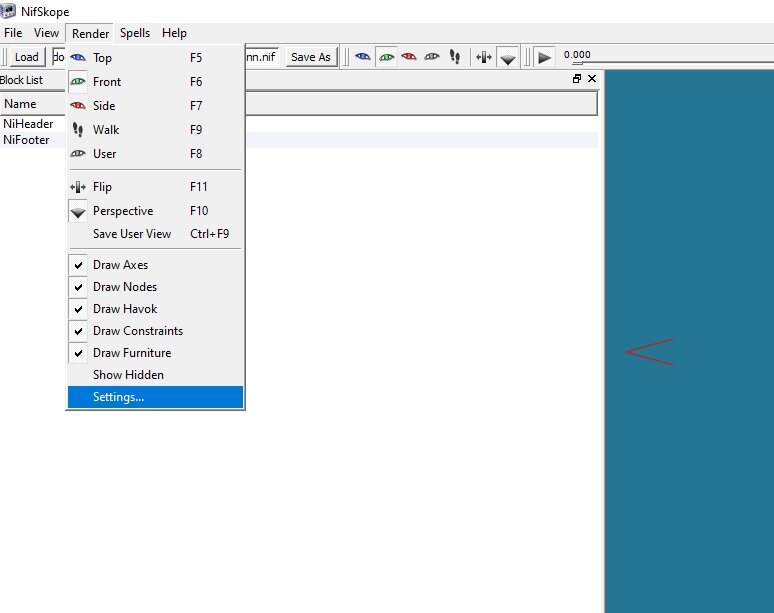Uncheck Draw Nodes option
The image size is (774, 613).
coord(155,287)
